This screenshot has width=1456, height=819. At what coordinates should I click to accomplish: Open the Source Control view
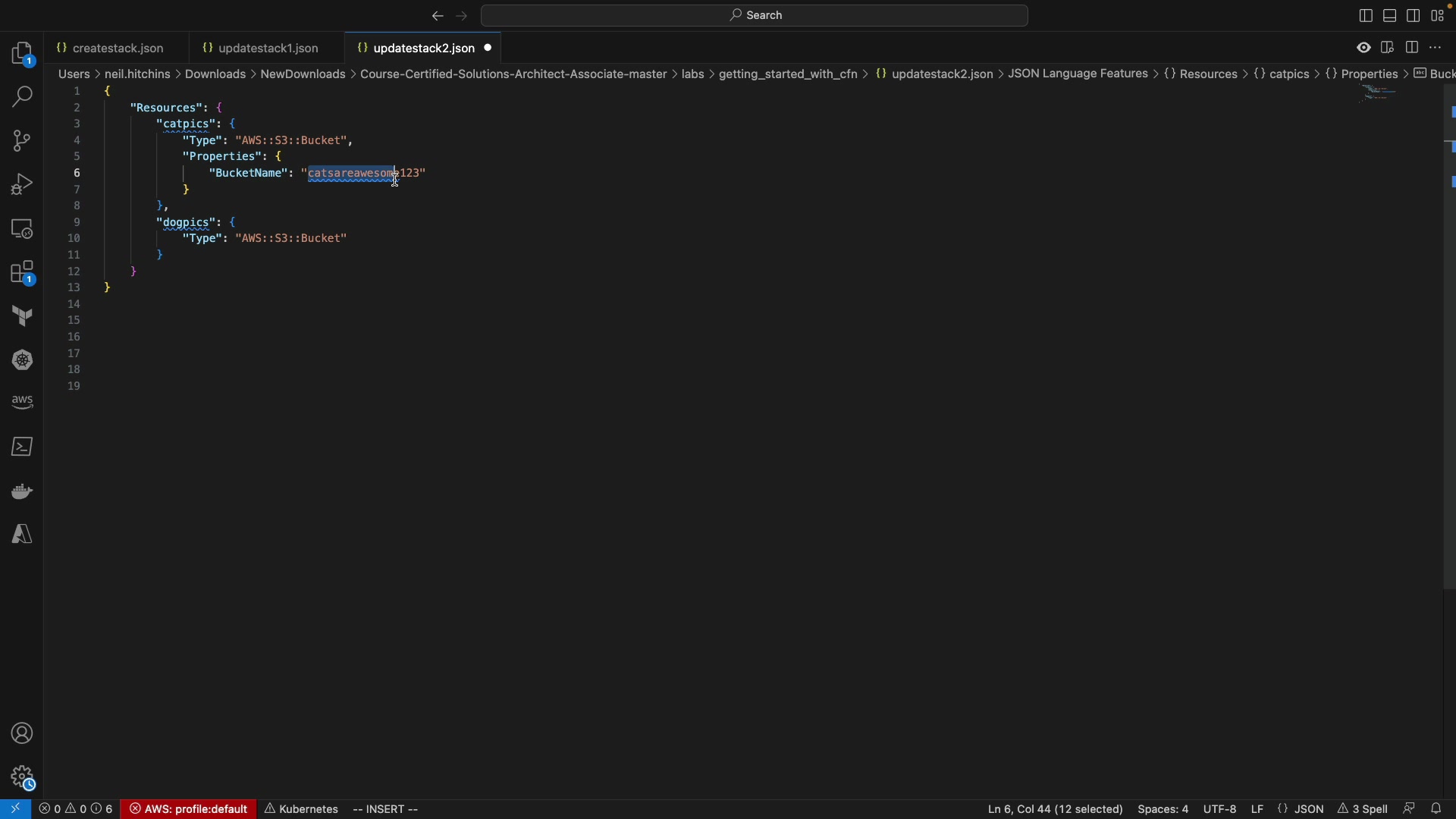(x=22, y=141)
